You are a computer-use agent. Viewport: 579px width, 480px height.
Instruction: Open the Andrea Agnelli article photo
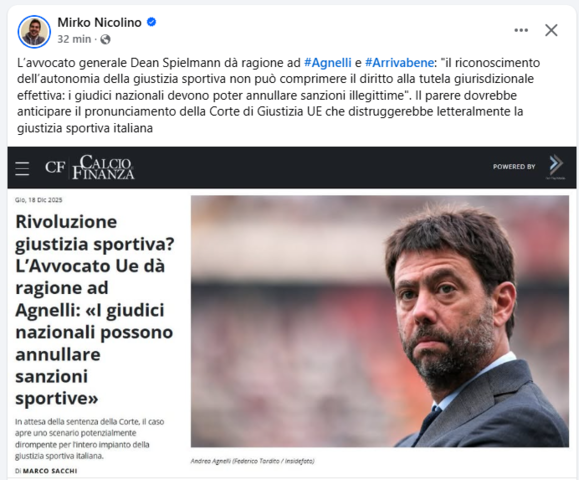point(380,321)
